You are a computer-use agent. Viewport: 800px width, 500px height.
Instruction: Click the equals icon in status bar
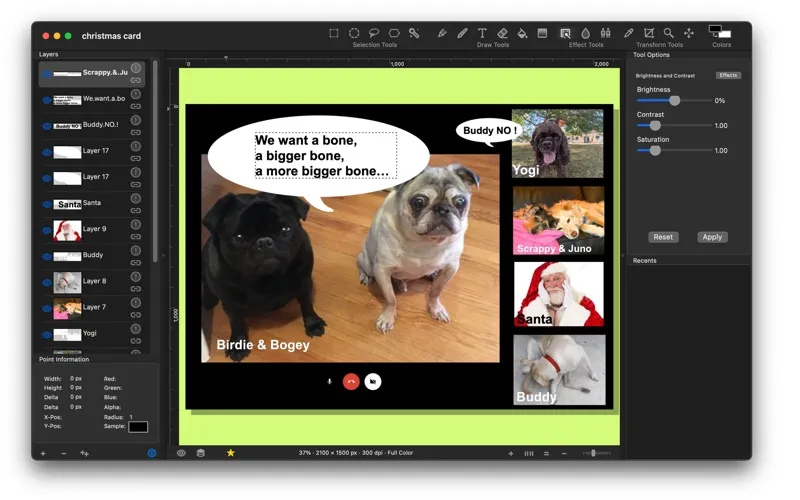546,453
